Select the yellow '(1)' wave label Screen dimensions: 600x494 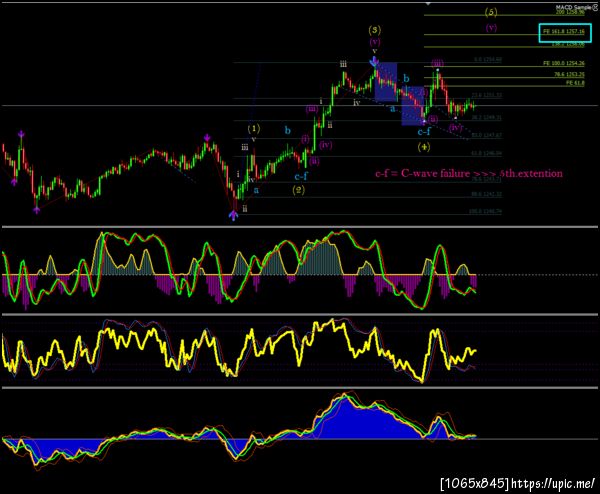(254, 129)
